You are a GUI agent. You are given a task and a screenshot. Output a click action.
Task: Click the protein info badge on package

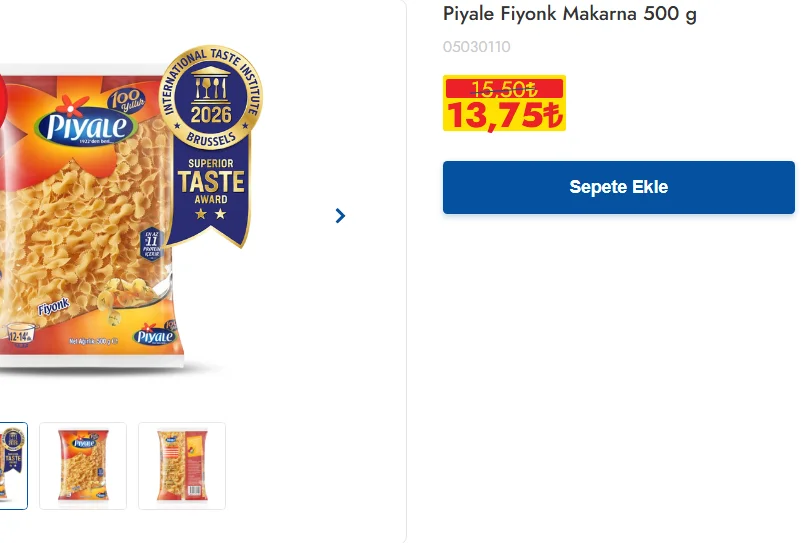[x=152, y=244]
